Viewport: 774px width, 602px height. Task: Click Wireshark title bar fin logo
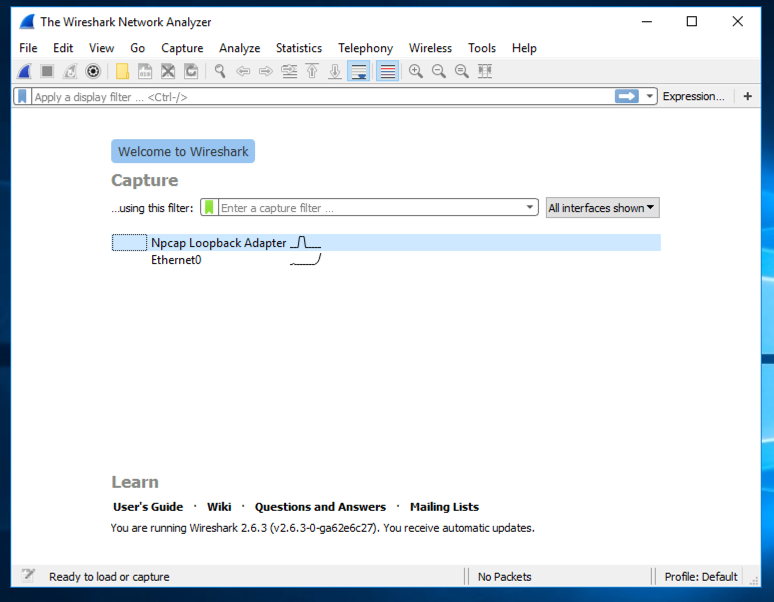tap(27, 22)
